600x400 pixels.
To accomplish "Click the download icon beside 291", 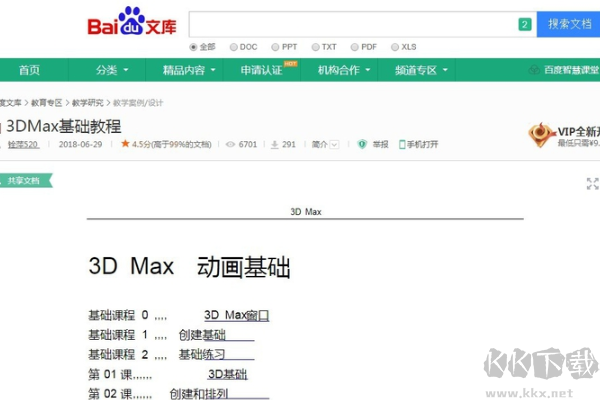I will [x=274, y=144].
